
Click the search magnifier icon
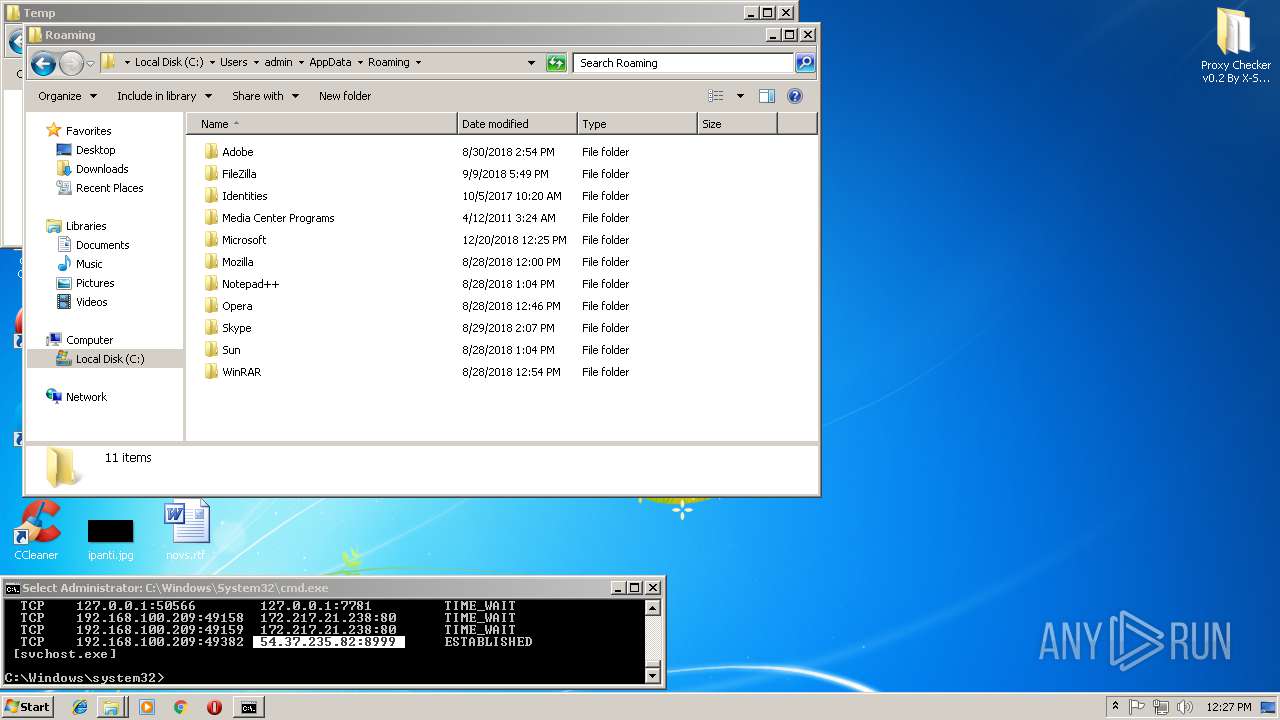(x=804, y=63)
